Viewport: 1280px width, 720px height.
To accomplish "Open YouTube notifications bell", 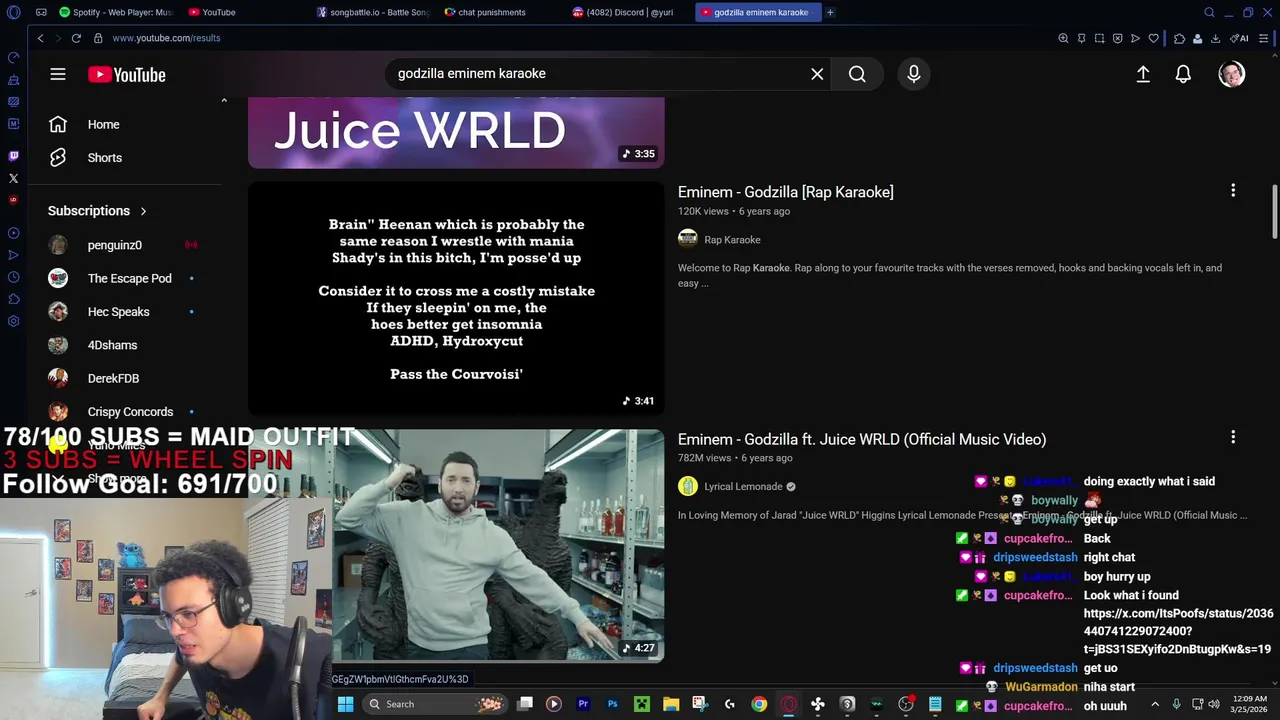I will click(x=1183, y=74).
